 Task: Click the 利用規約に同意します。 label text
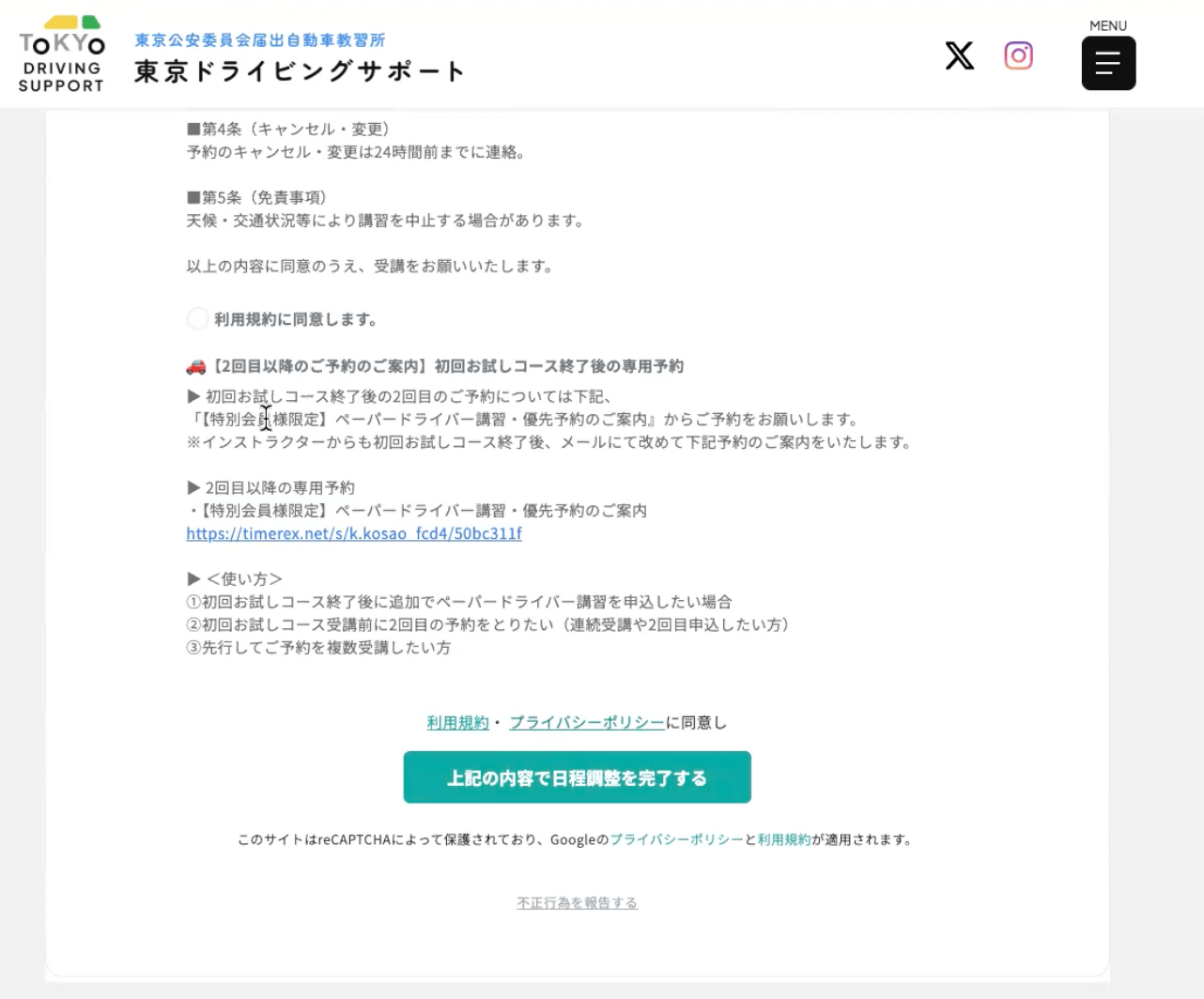pos(296,319)
